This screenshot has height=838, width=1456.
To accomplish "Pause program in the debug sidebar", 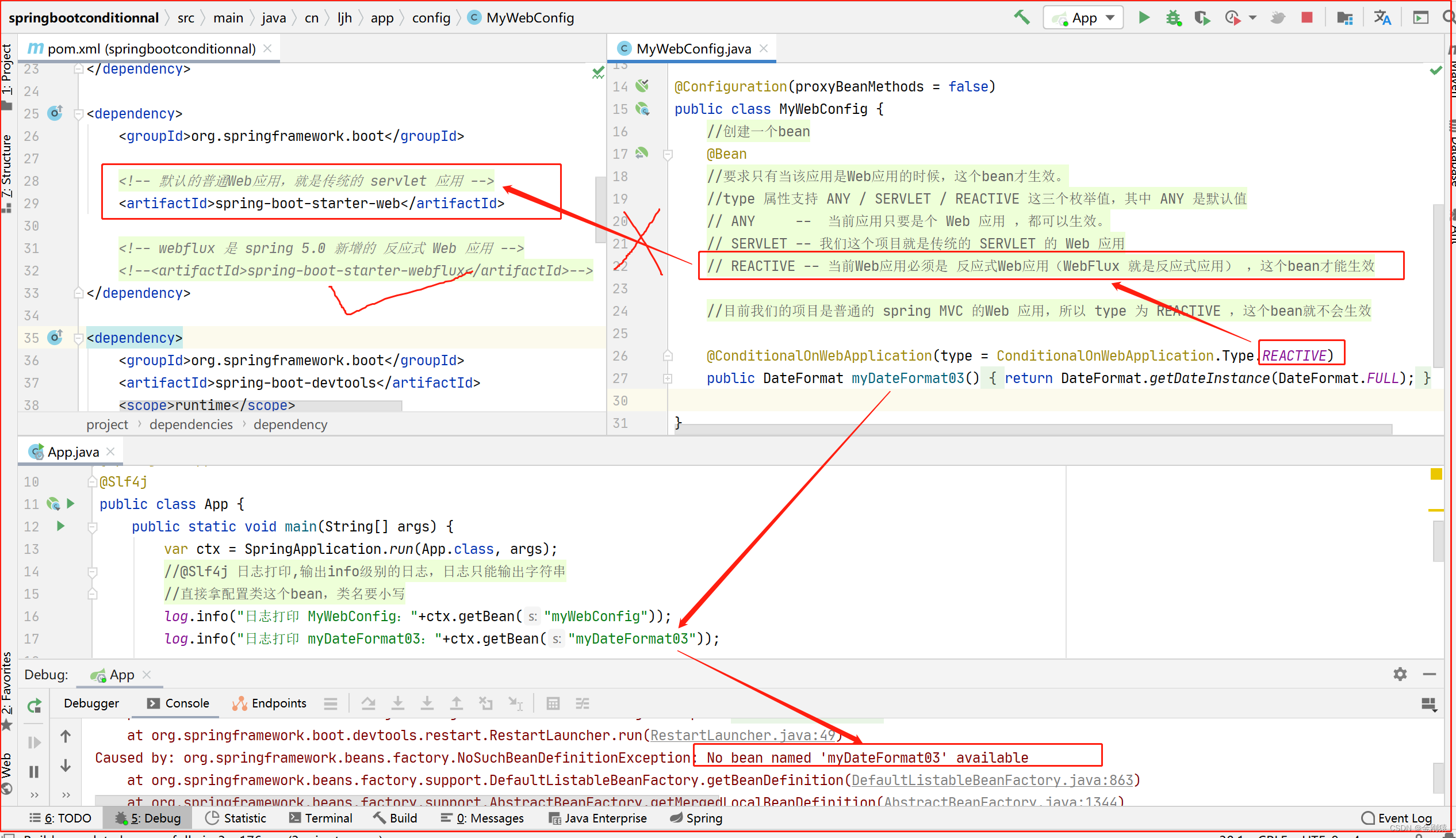I will point(34,771).
